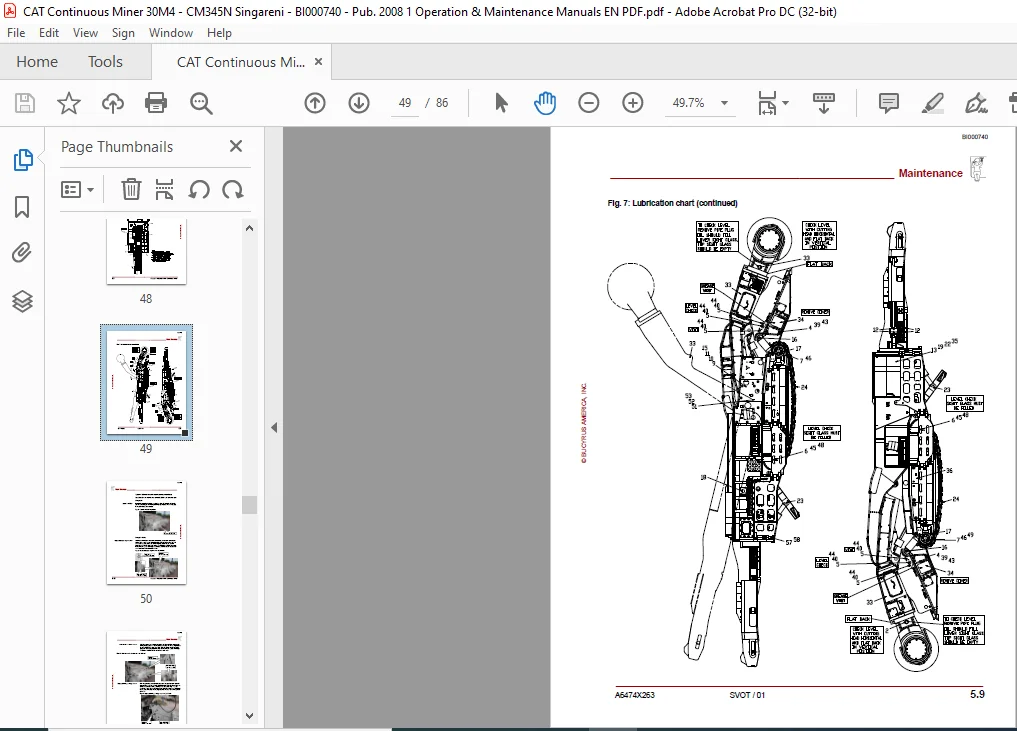Click the fit page width icon

(x=767, y=103)
